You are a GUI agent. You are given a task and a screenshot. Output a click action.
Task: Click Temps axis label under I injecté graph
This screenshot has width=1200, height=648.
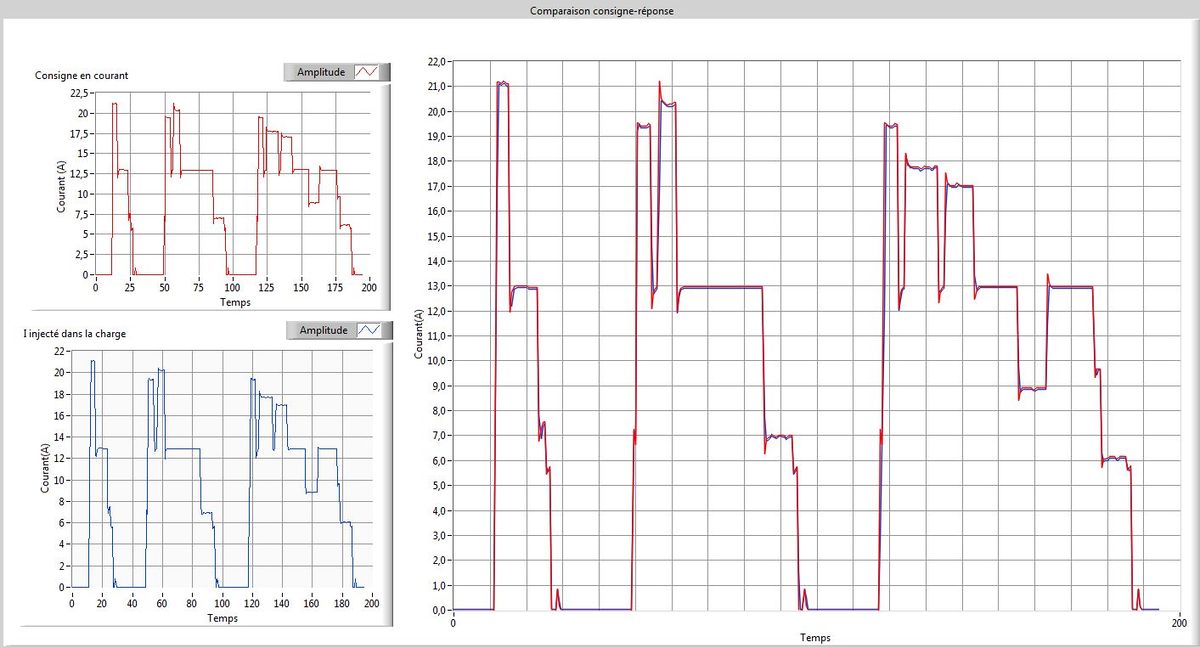[221, 618]
